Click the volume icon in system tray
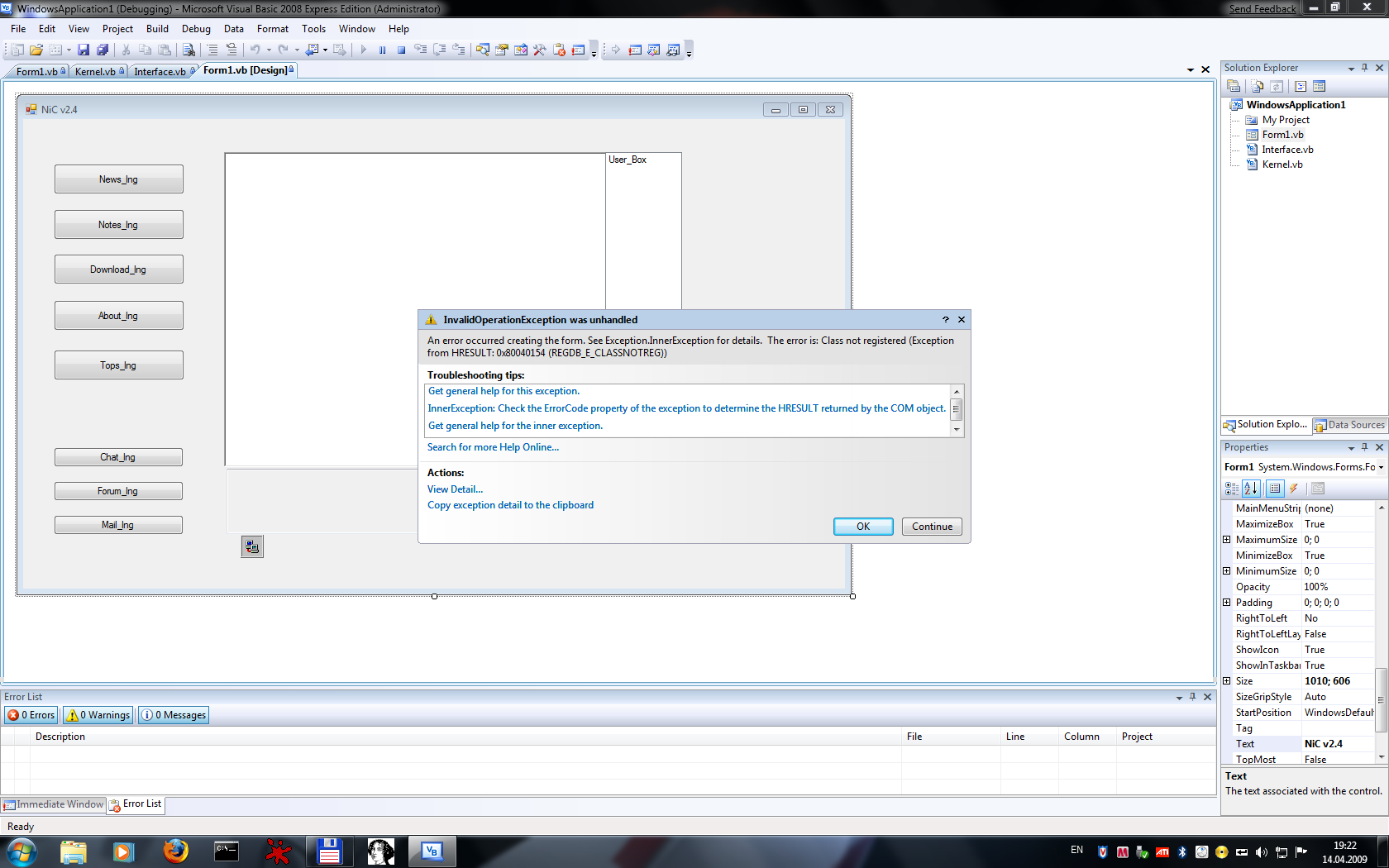 click(x=1261, y=851)
